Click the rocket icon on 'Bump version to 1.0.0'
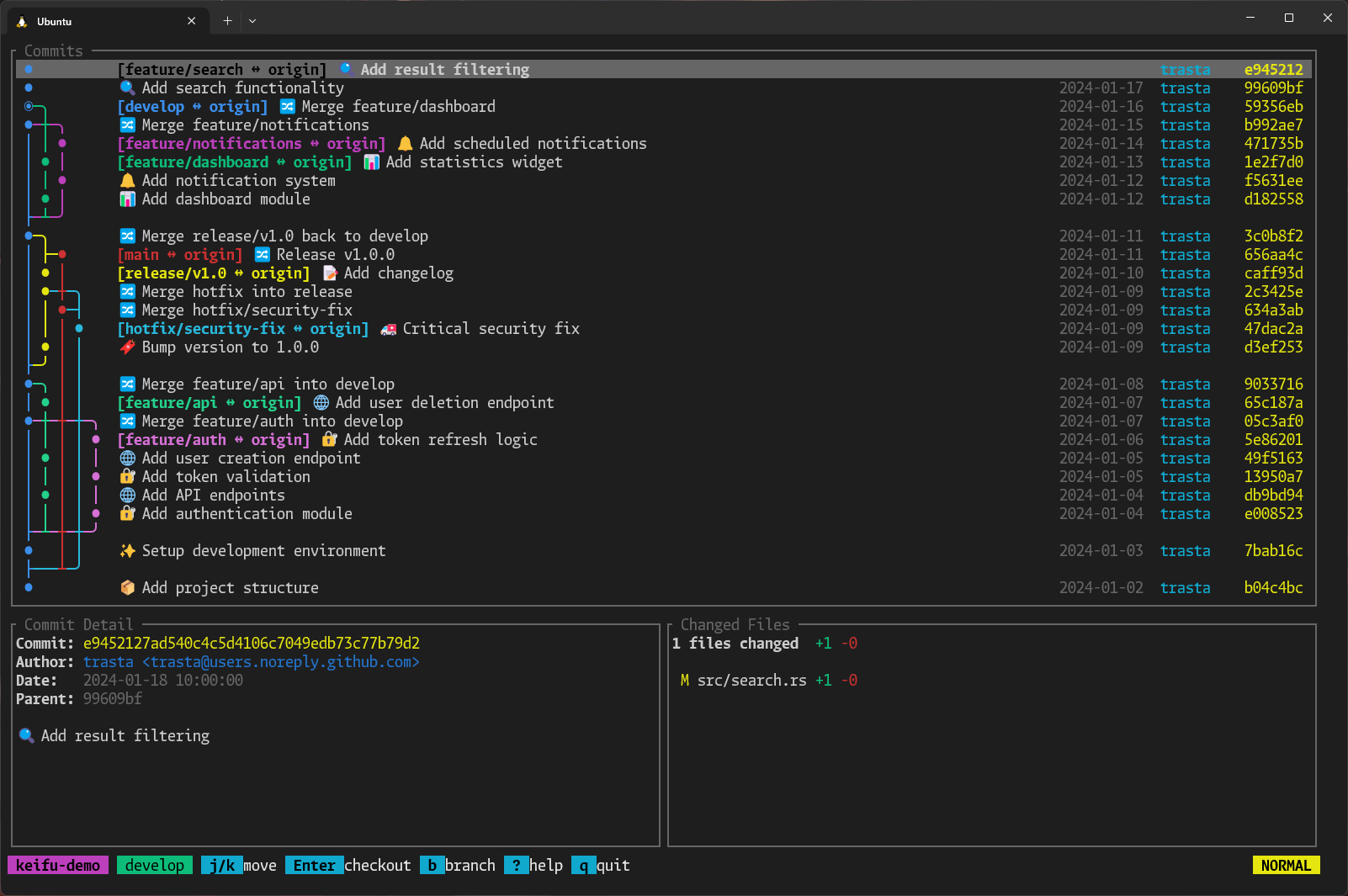The width and height of the screenshot is (1348, 896). (x=127, y=347)
